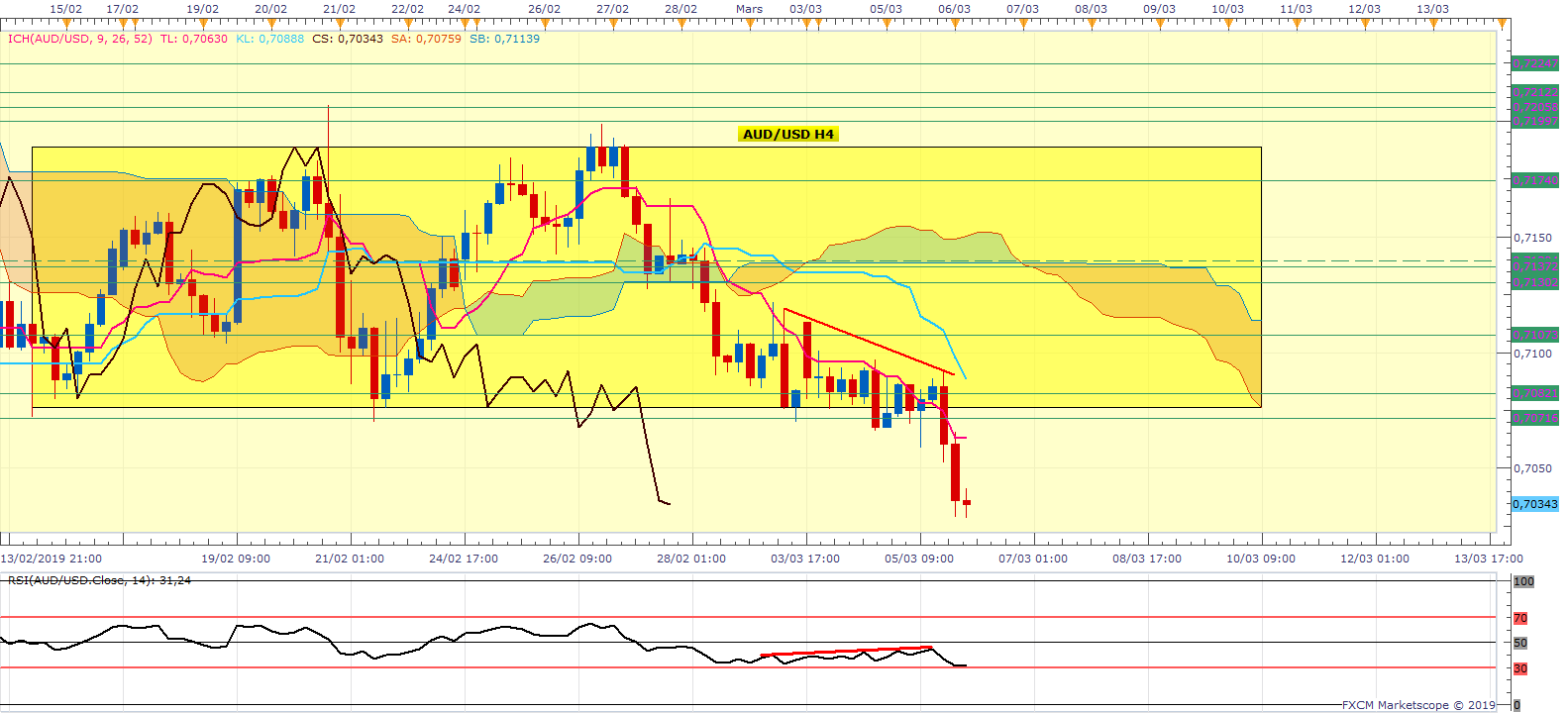This screenshot has width=1568, height=713.
Task: Click the orange day marker under 10/03
Action: coord(1228,25)
